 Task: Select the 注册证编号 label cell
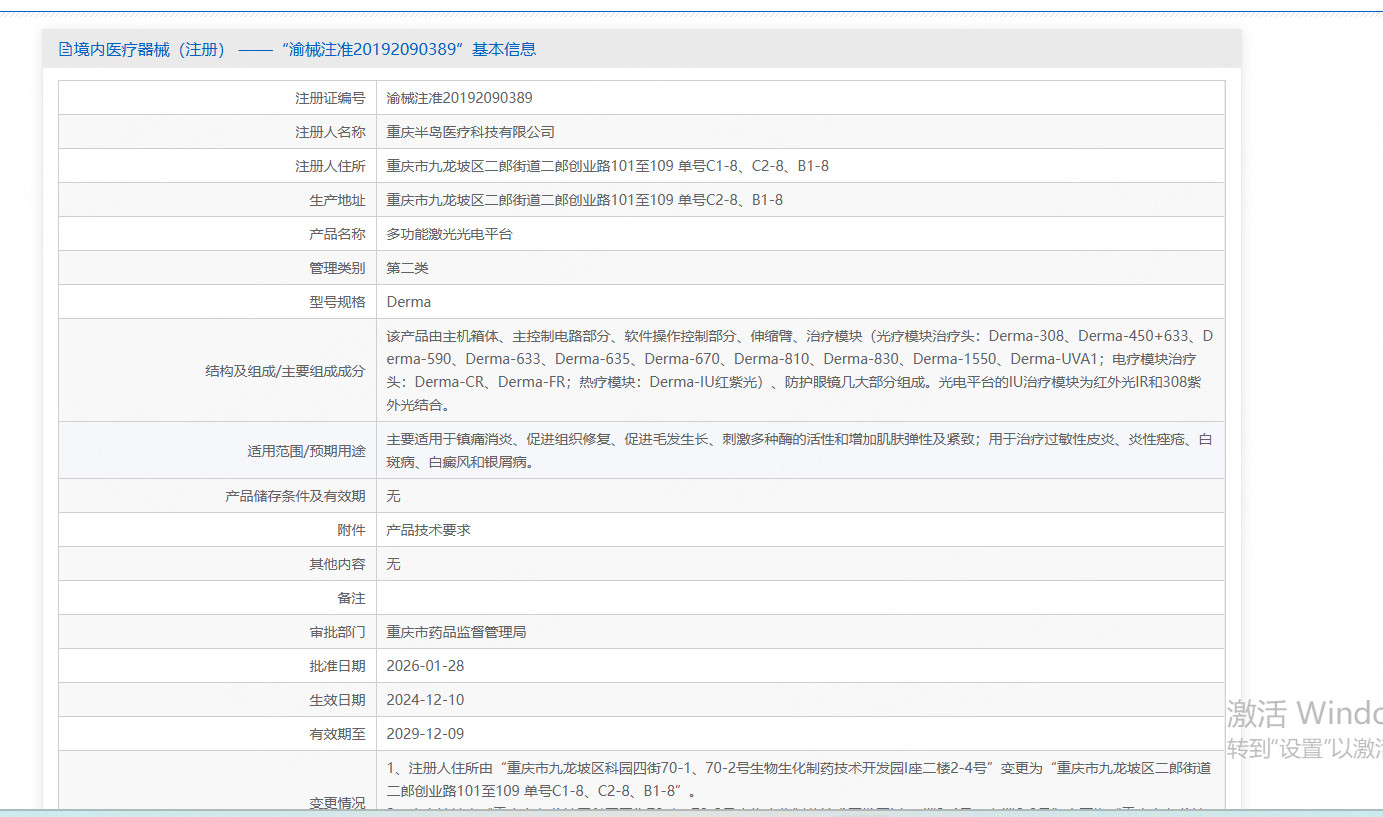tap(218, 98)
